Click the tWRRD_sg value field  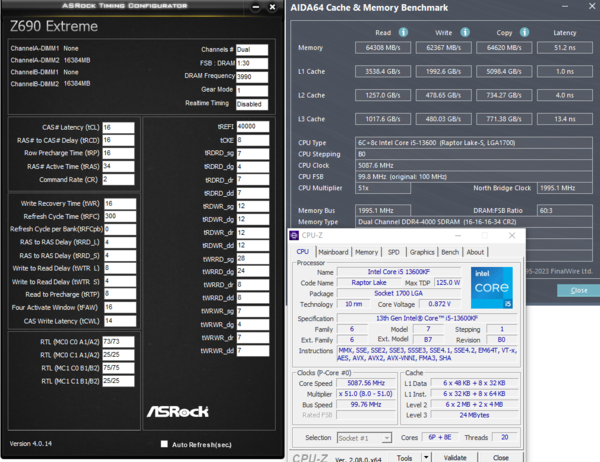[x=253, y=259]
